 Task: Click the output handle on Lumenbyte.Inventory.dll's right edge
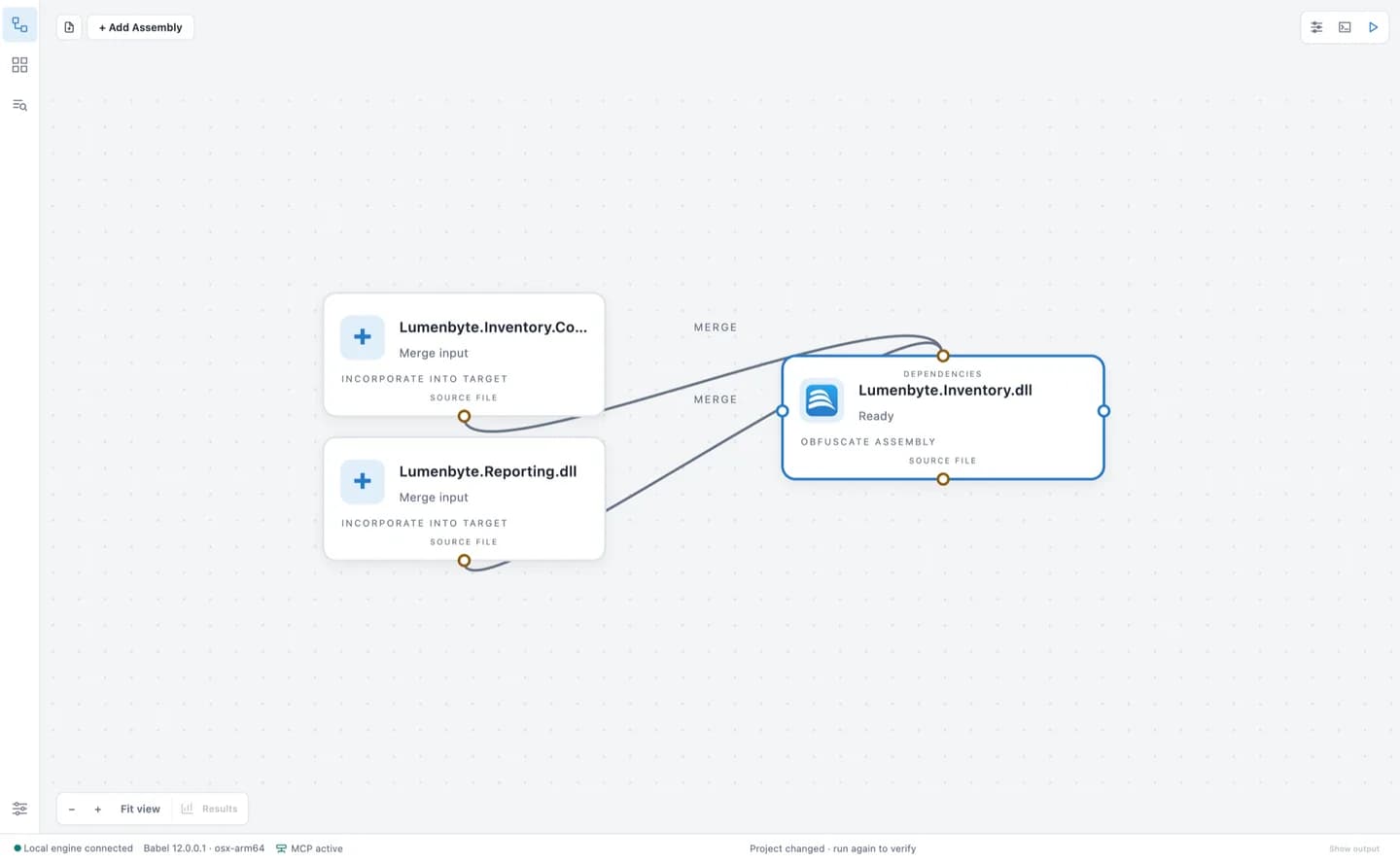(1103, 411)
